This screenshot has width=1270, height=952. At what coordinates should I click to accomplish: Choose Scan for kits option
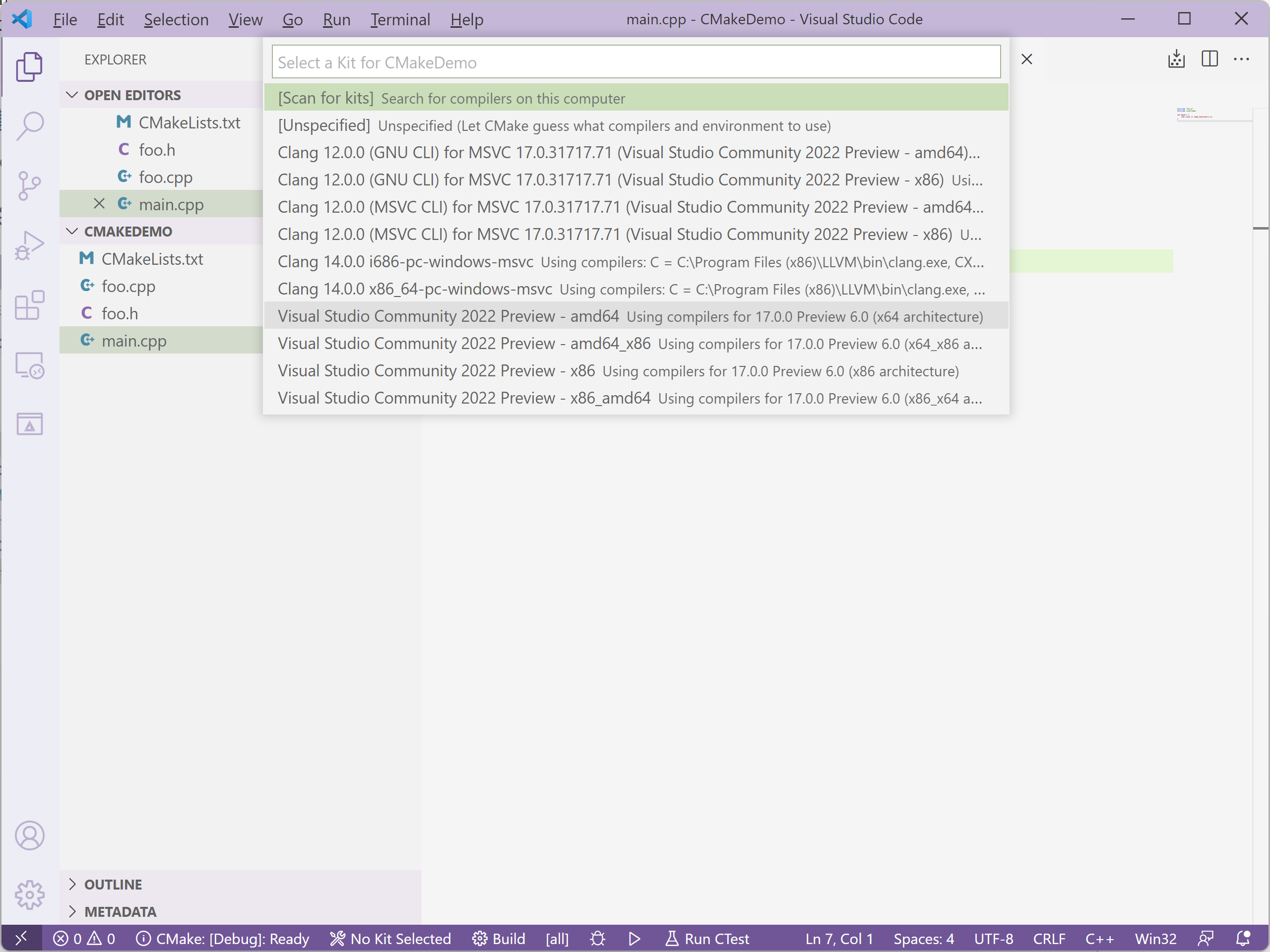click(x=636, y=98)
